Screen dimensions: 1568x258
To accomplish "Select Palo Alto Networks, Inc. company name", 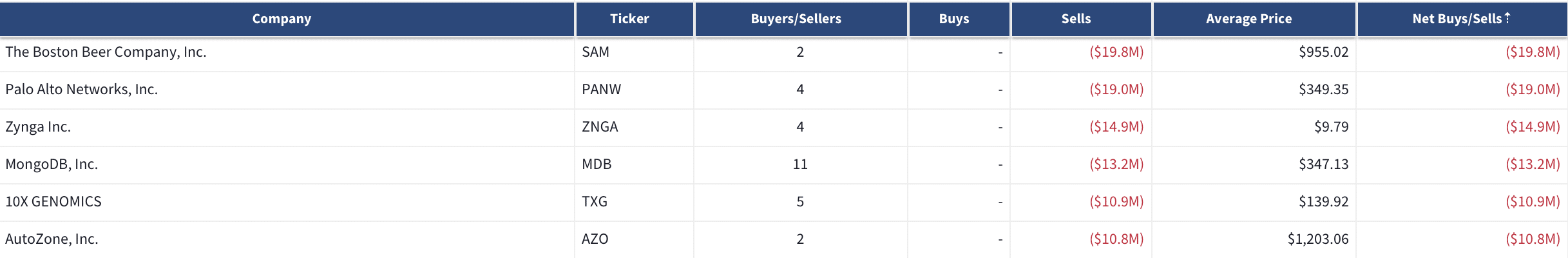I will coord(82,89).
